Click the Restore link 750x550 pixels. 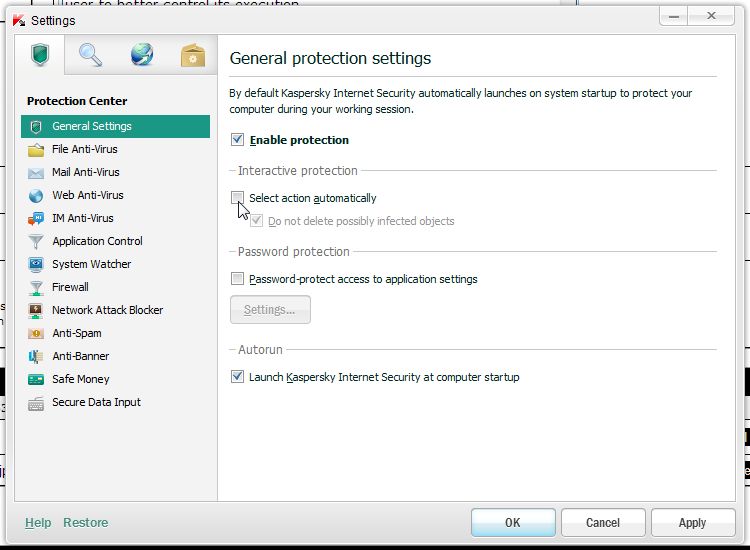pos(86,523)
